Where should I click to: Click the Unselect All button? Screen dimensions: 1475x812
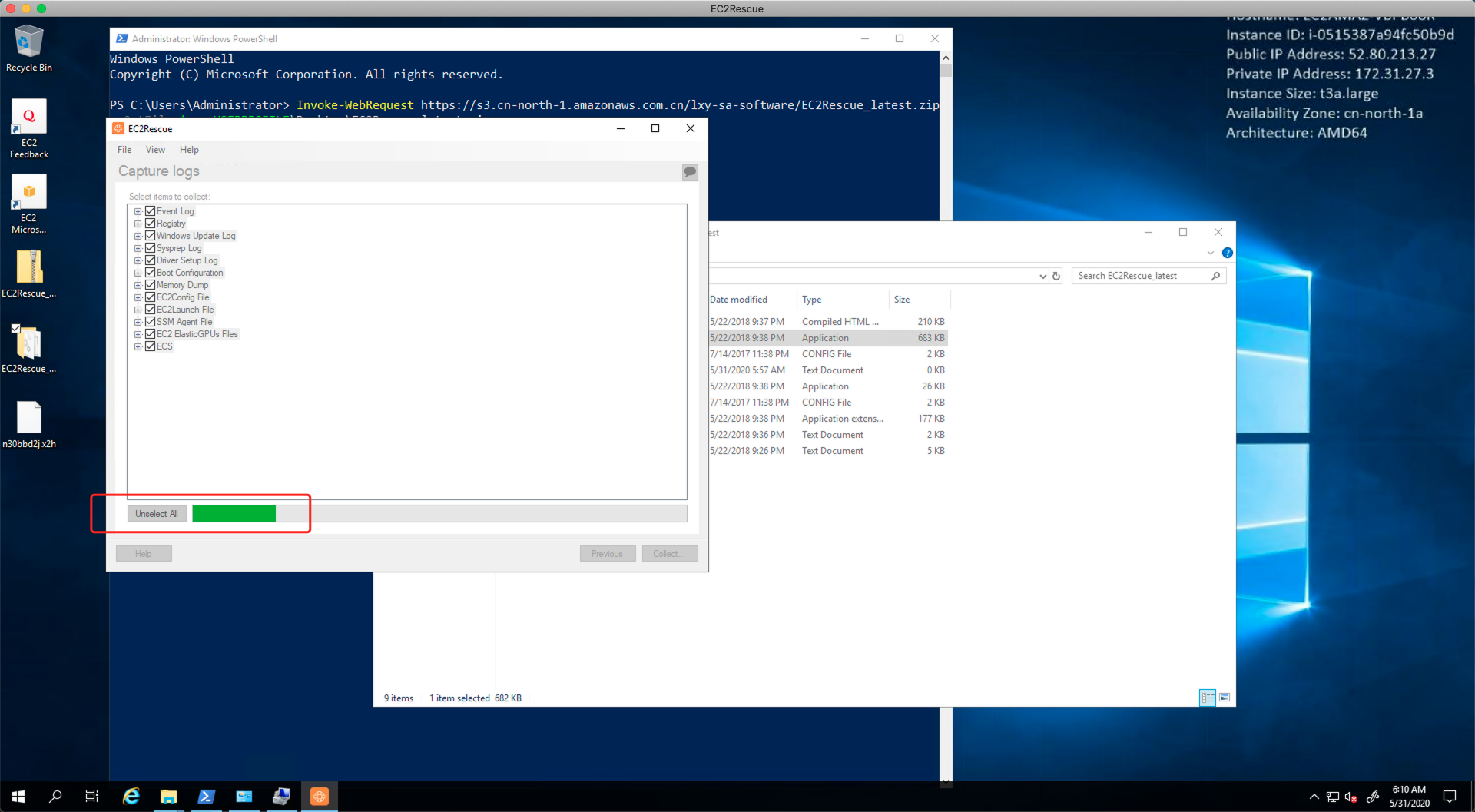[157, 514]
